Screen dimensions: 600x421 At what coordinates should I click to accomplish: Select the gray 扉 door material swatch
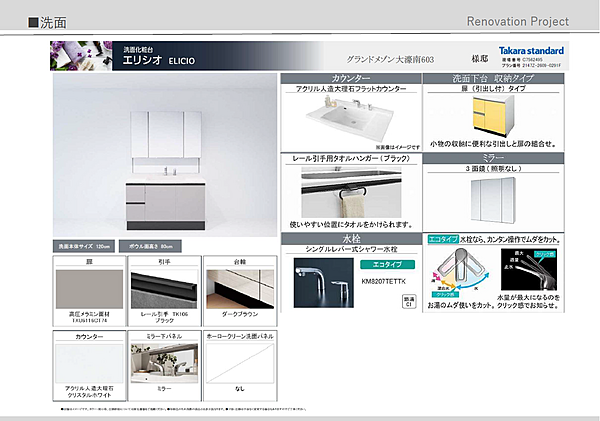pyautogui.click(x=90, y=289)
